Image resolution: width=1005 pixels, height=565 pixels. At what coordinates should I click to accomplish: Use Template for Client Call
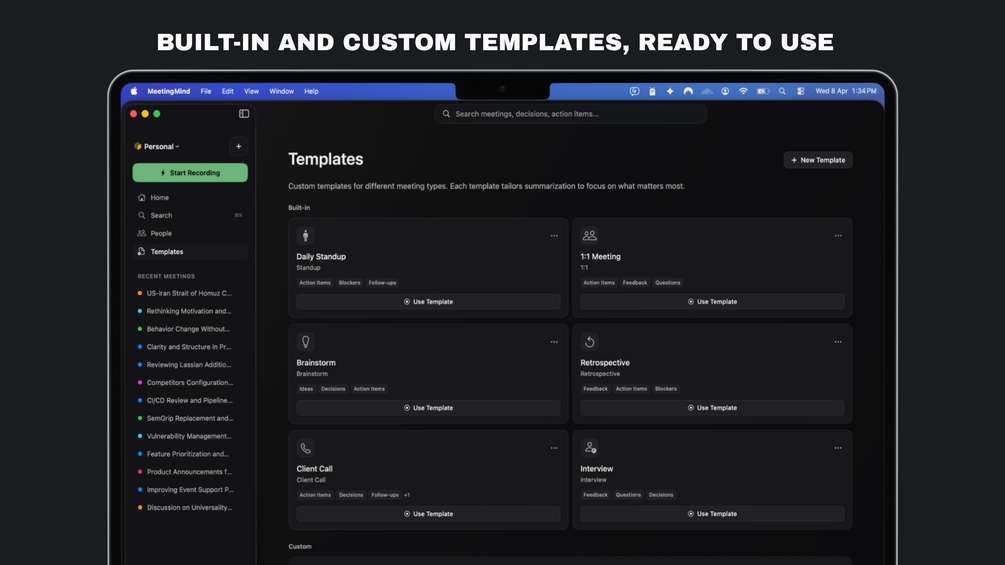click(x=428, y=514)
